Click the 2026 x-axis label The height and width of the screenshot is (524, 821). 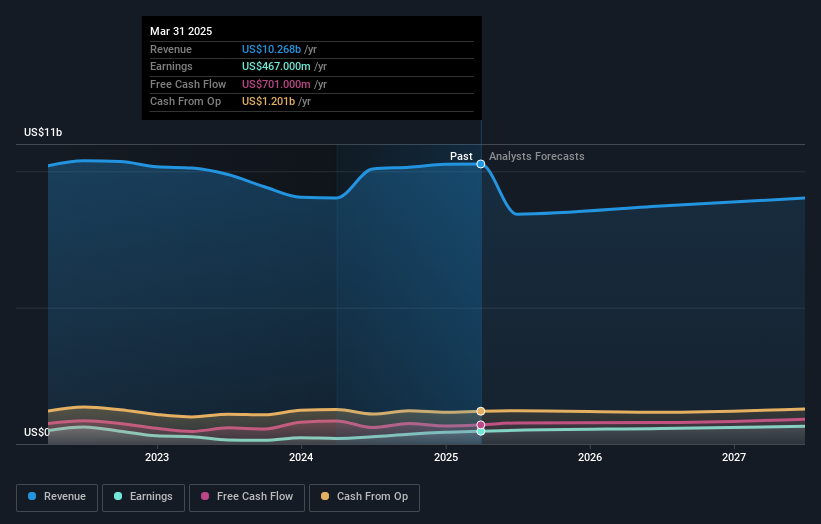[x=590, y=458]
